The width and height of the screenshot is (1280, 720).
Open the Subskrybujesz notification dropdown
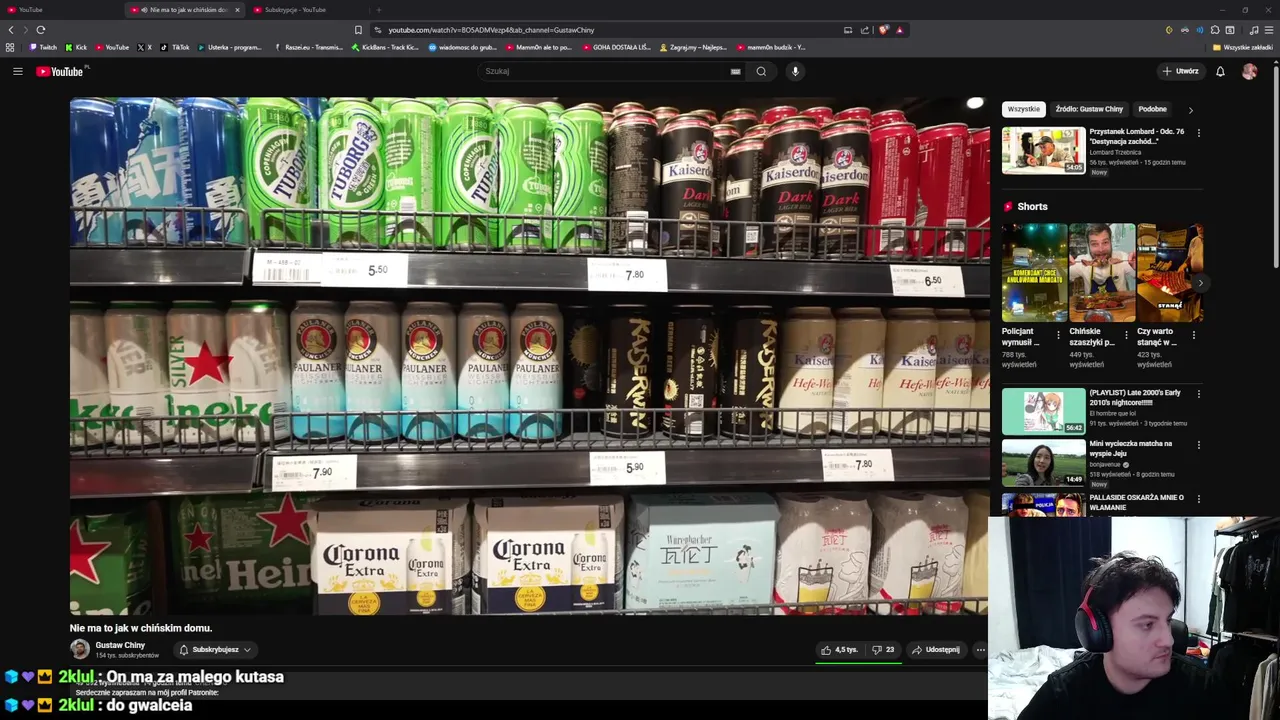click(x=214, y=650)
